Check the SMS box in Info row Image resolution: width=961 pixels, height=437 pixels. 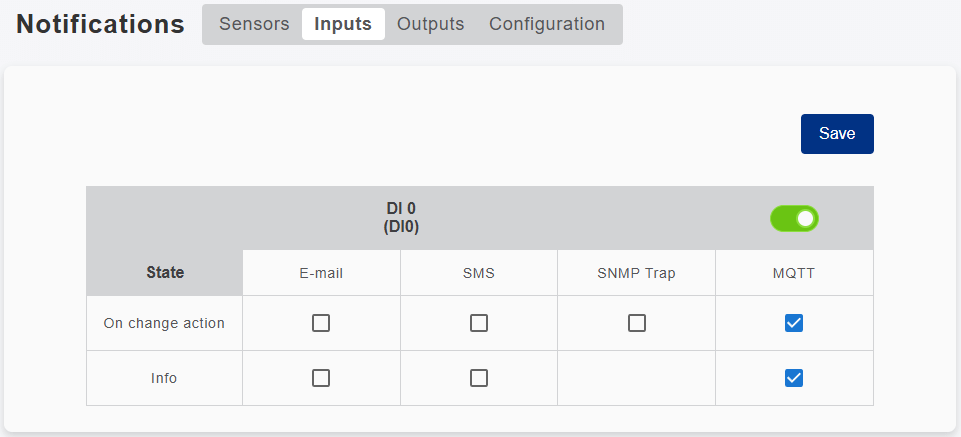coord(479,378)
